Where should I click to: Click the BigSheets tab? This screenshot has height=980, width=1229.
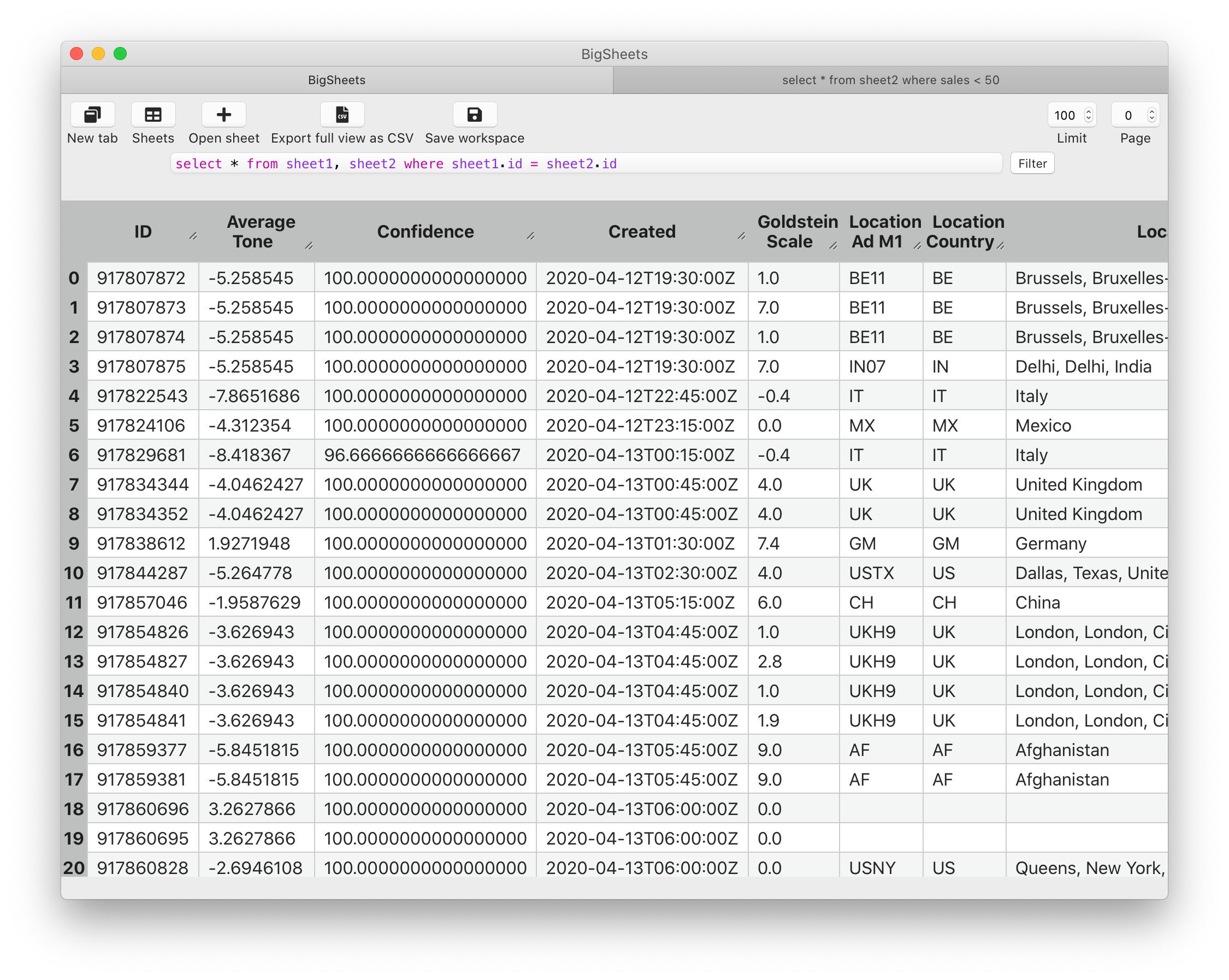pyautogui.click(x=340, y=80)
